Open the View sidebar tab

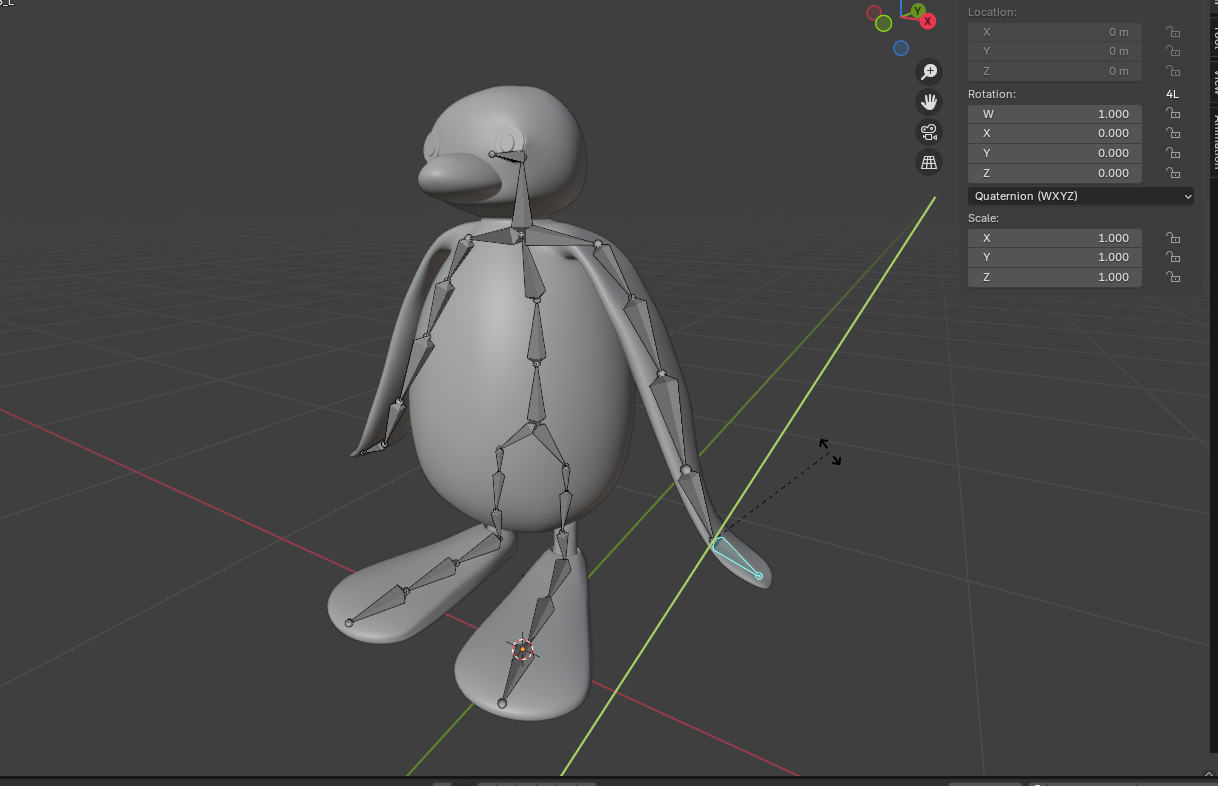pyautogui.click(x=1215, y=83)
